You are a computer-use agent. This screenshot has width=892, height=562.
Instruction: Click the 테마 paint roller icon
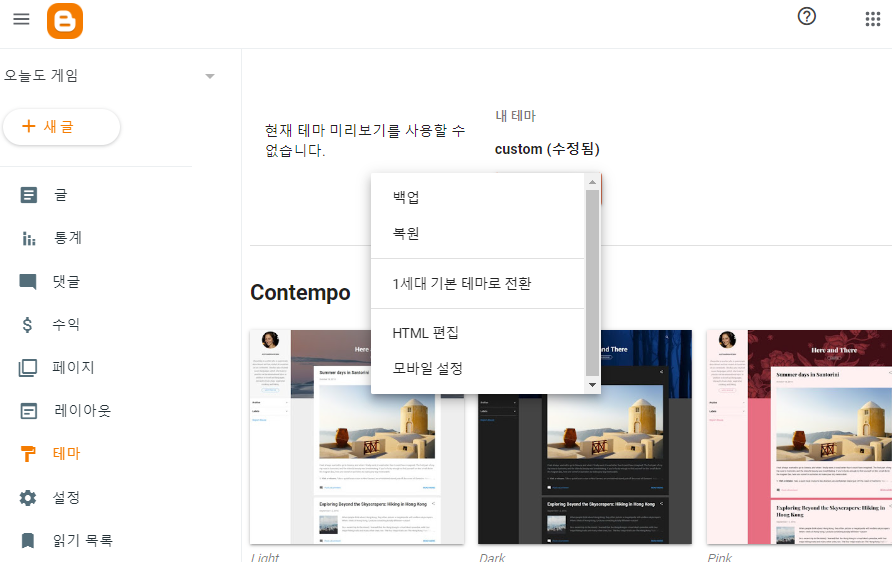tap(28, 454)
